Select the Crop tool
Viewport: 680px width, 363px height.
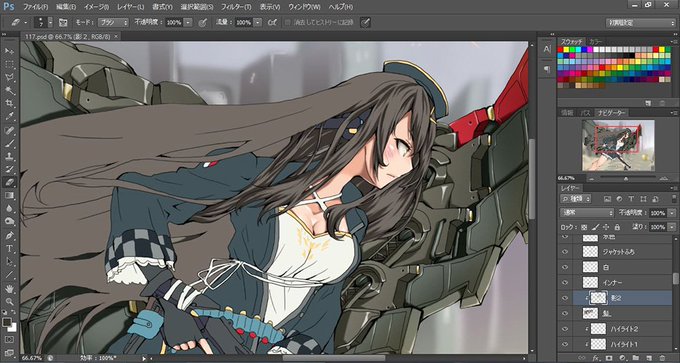(10, 104)
